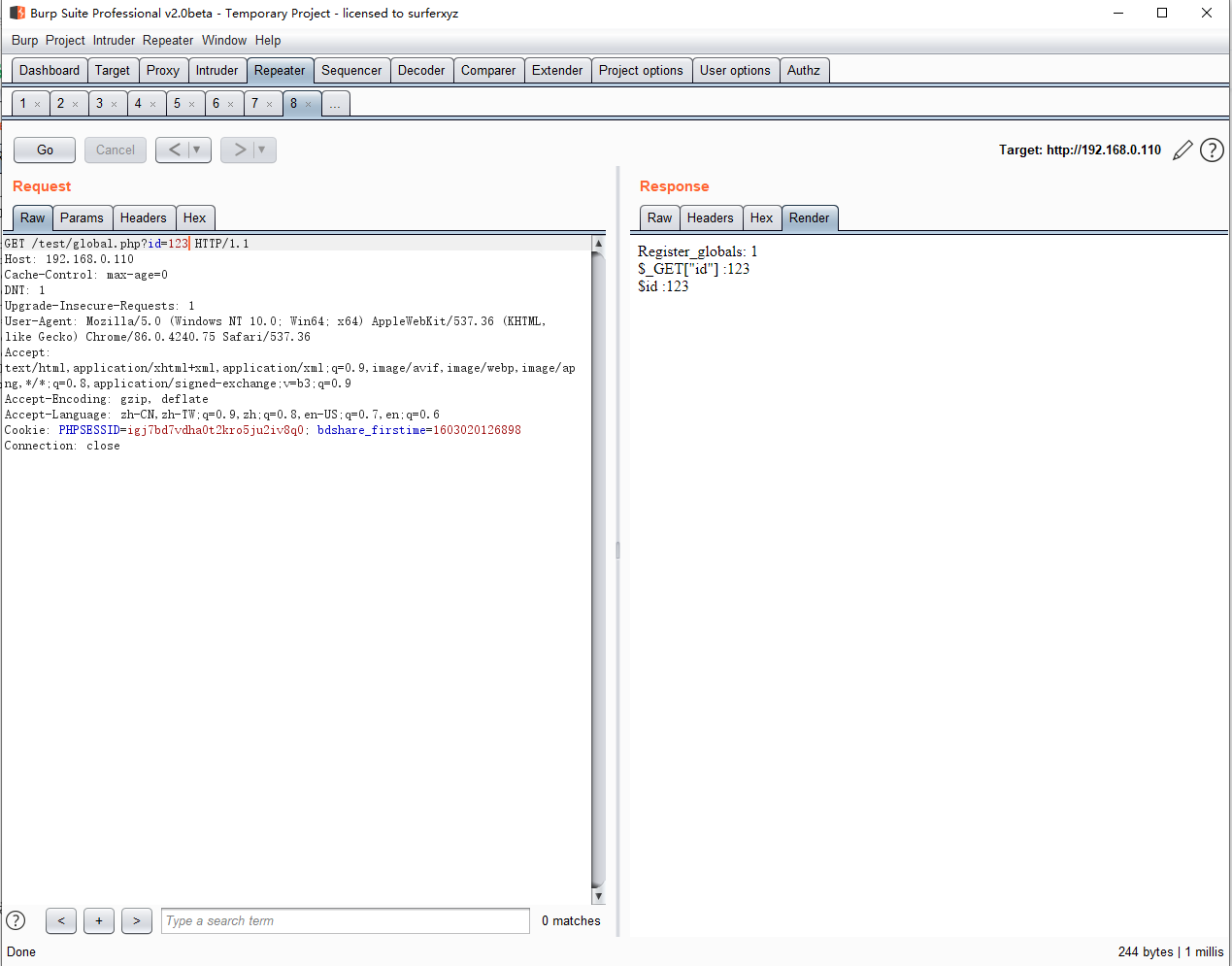Open search help icon at bottom left
Image resolution: width=1232 pixels, height=966 pixels.
pyautogui.click(x=16, y=920)
